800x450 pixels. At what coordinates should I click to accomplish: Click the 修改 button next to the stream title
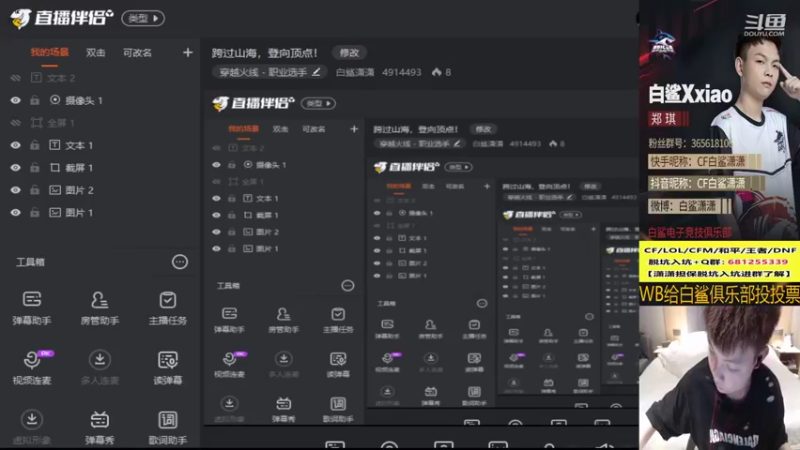click(x=349, y=53)
